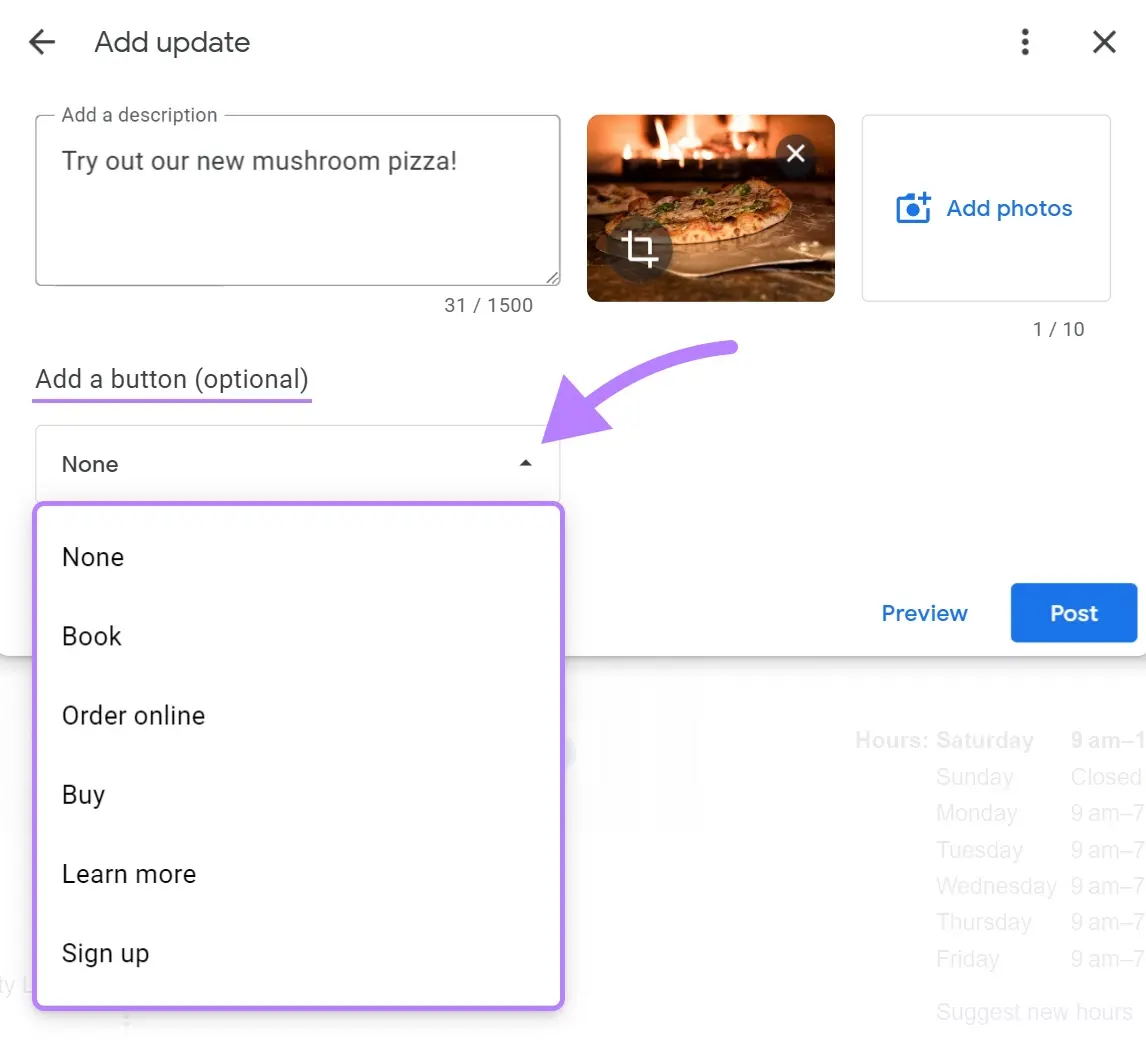Go back using the back arrow
The height and width of the screenshot is (1042, 1146).
click(x=41, y=42)
